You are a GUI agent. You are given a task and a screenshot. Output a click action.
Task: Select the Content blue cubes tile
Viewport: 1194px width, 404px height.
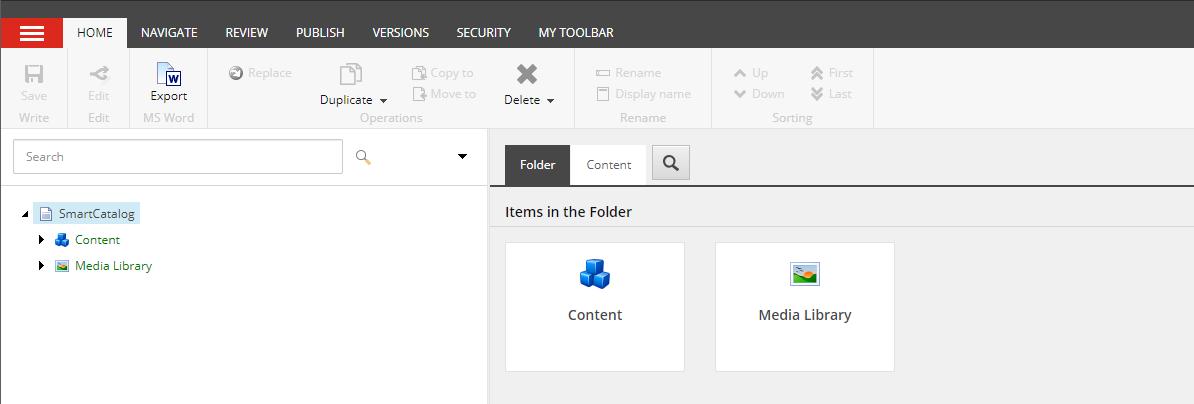(x=595, y=307)
